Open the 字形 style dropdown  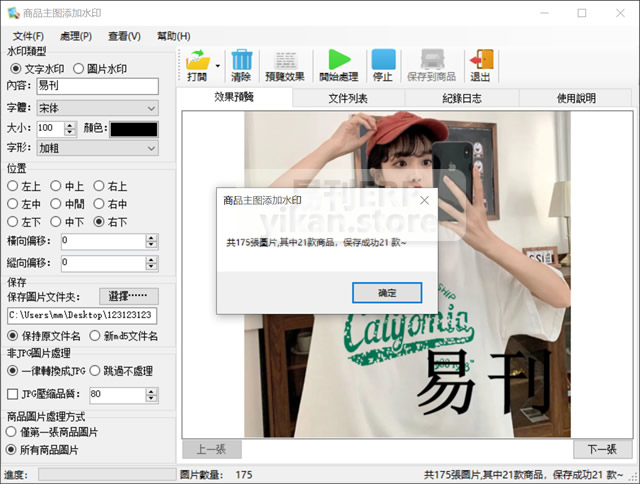coord(151,148)
